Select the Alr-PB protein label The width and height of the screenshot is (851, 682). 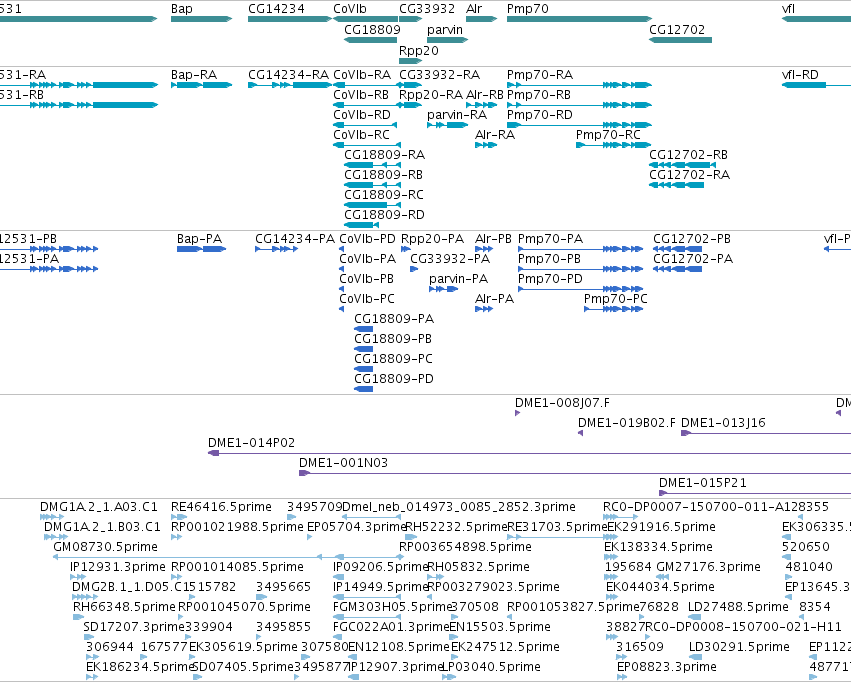coord(493,239)
